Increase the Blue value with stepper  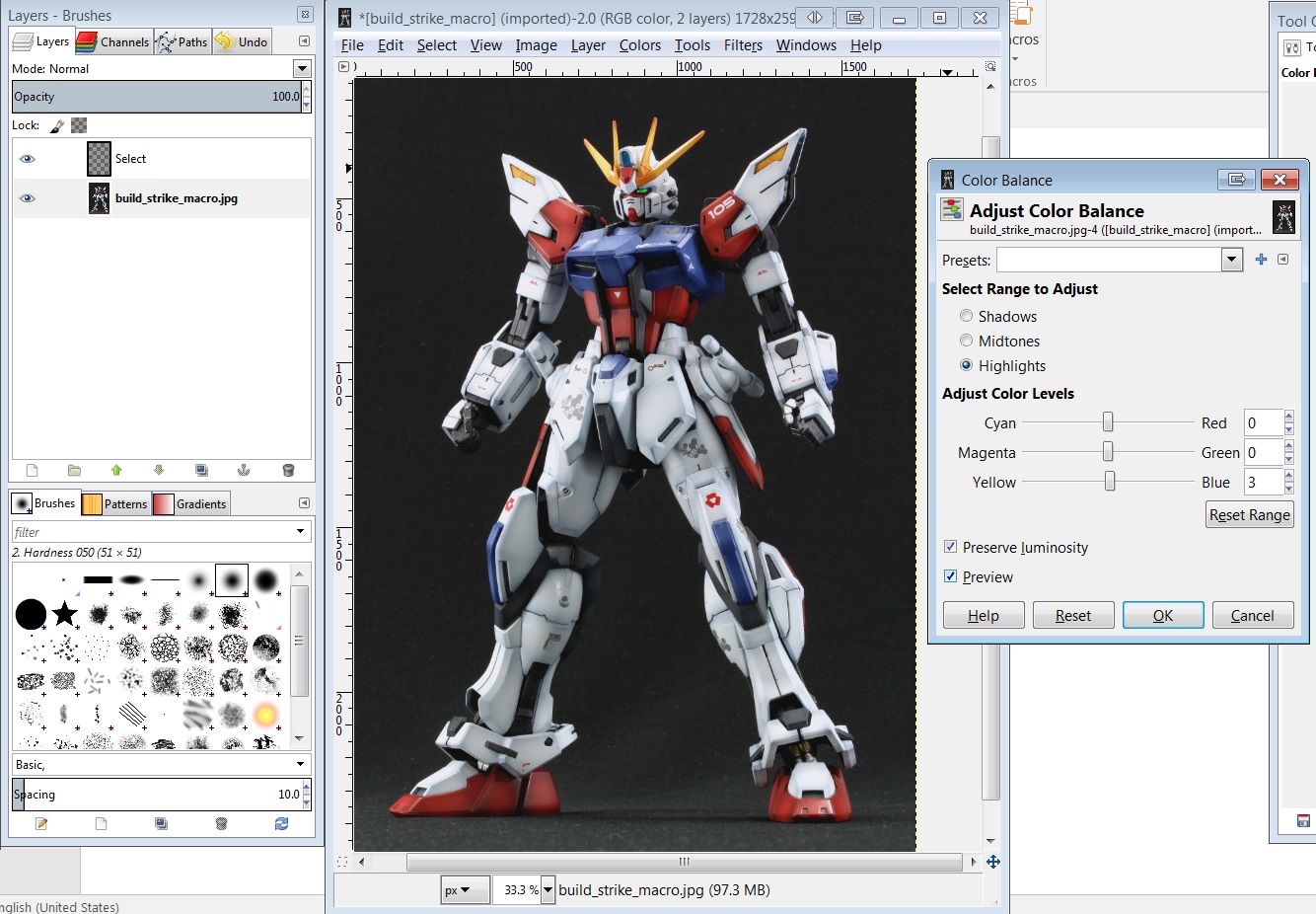click(x=1288, y=476)
